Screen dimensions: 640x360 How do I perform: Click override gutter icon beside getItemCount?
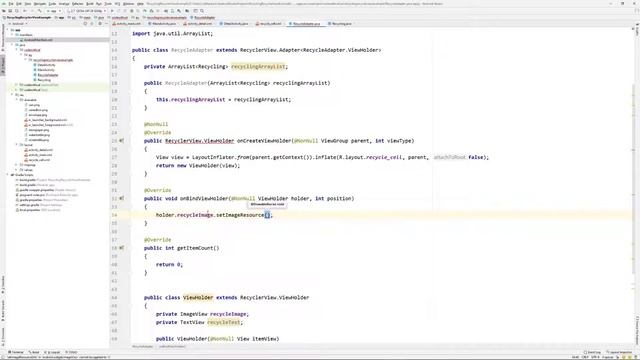point(122,248)
